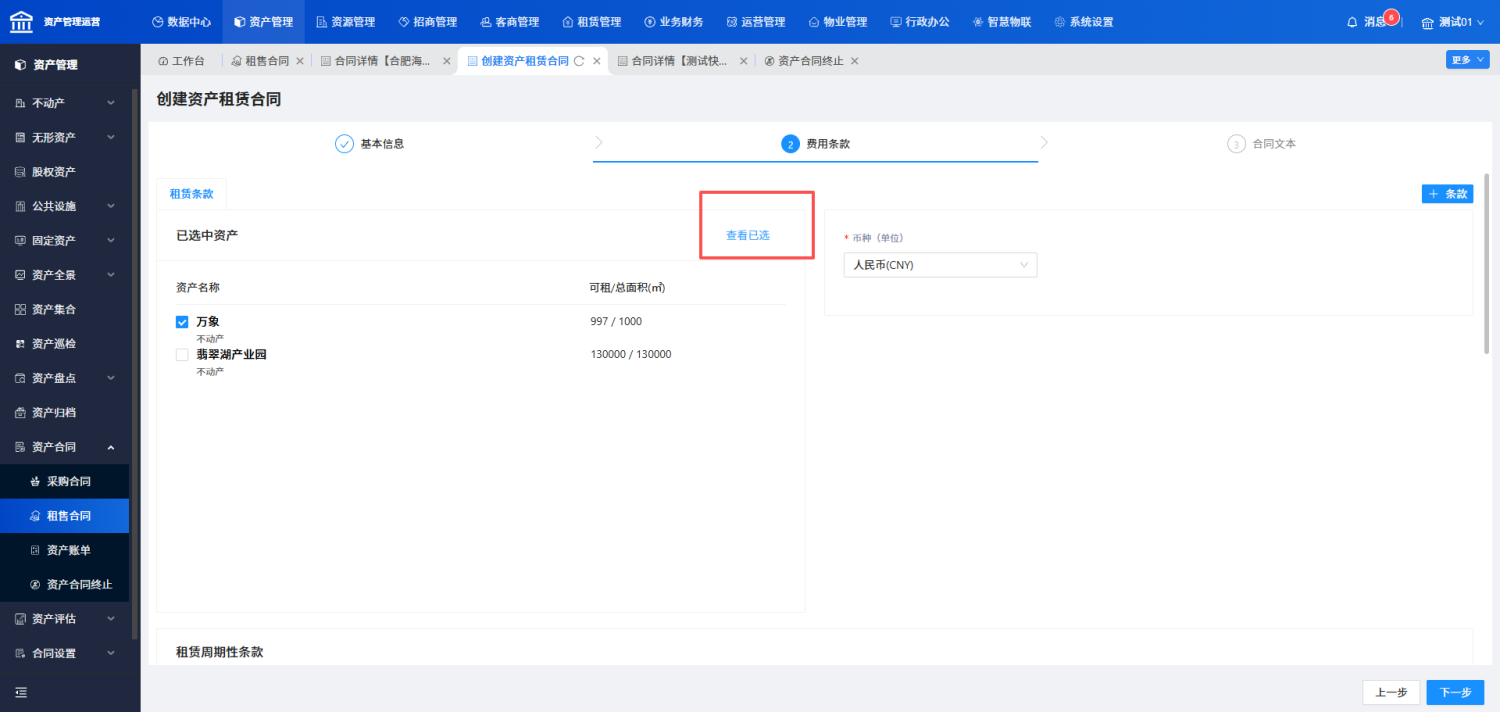This screenshot has width=1500, height=712.
Task: Open 数据中心 in the top navigation
Action: [181, 22]
